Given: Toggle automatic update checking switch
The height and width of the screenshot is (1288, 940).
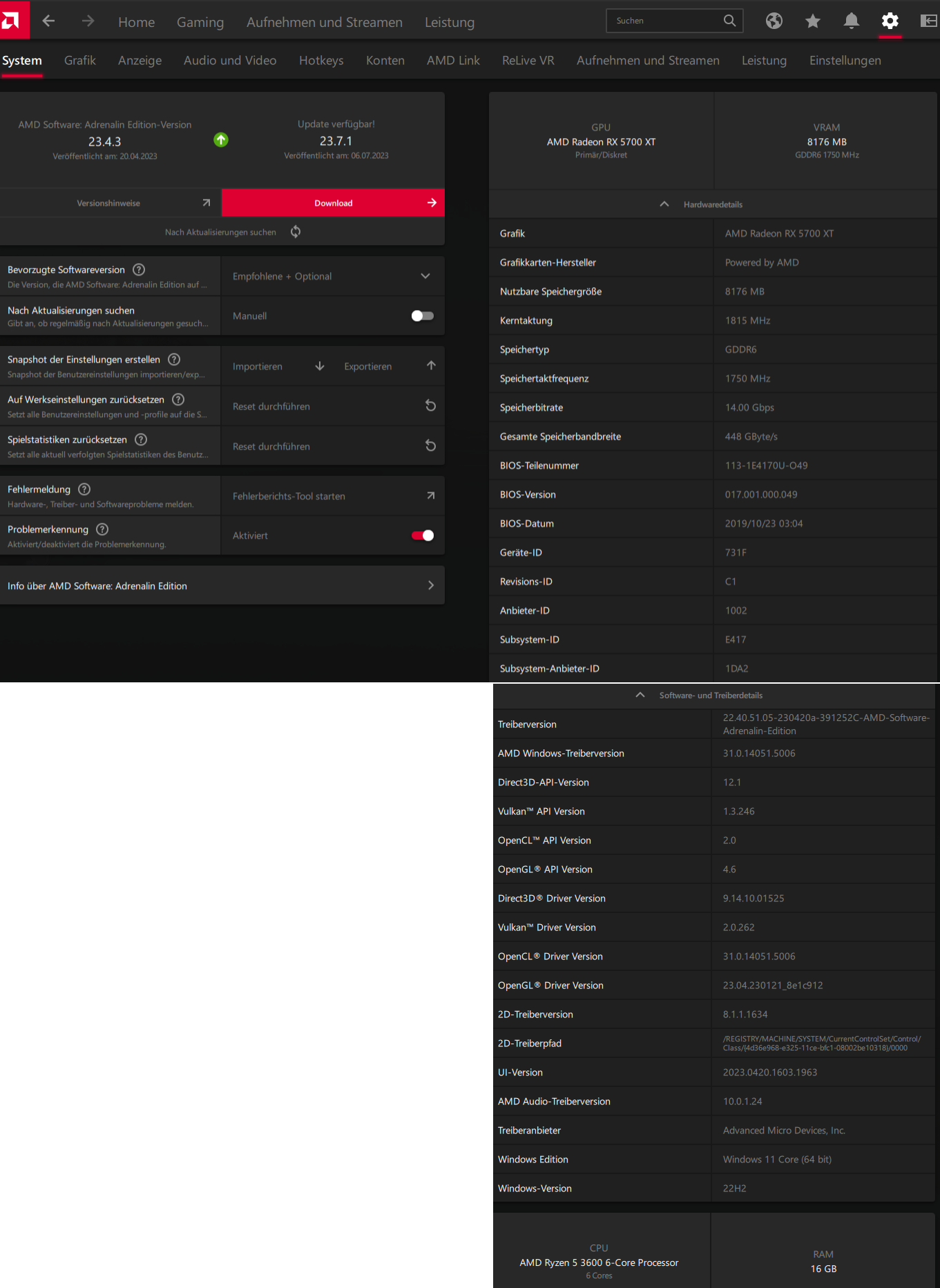Looking at the screenshot, I should [422, 316].
